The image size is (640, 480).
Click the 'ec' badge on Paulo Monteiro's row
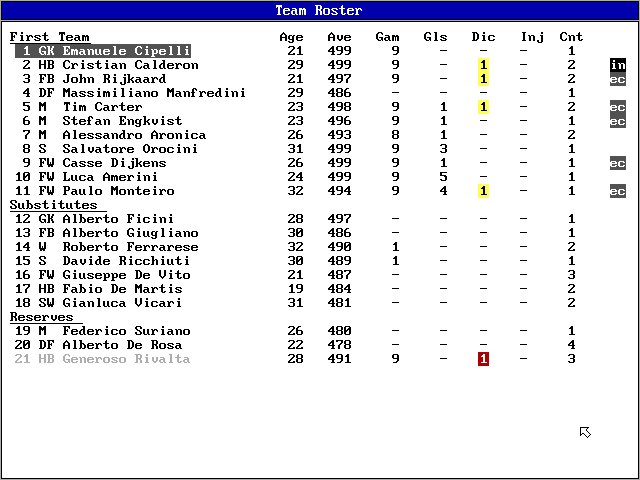coord(617,191)
